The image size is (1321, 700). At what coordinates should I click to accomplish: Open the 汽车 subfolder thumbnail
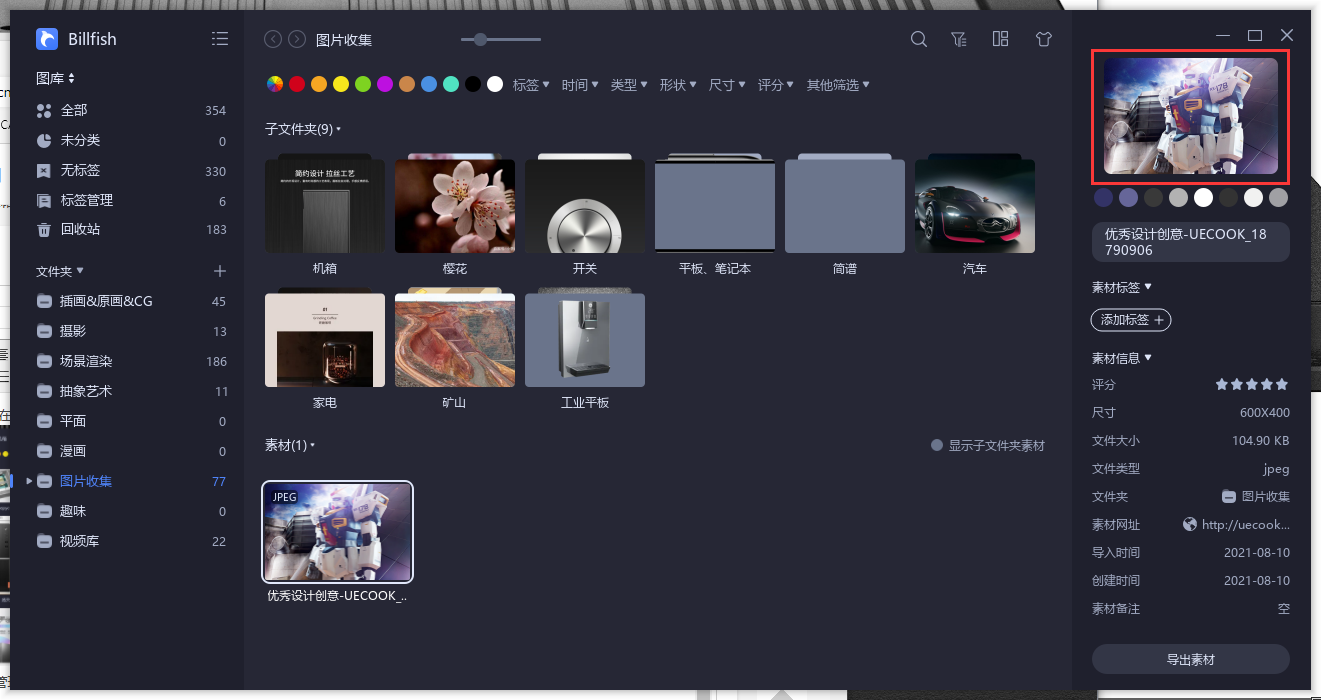(975, 205)
